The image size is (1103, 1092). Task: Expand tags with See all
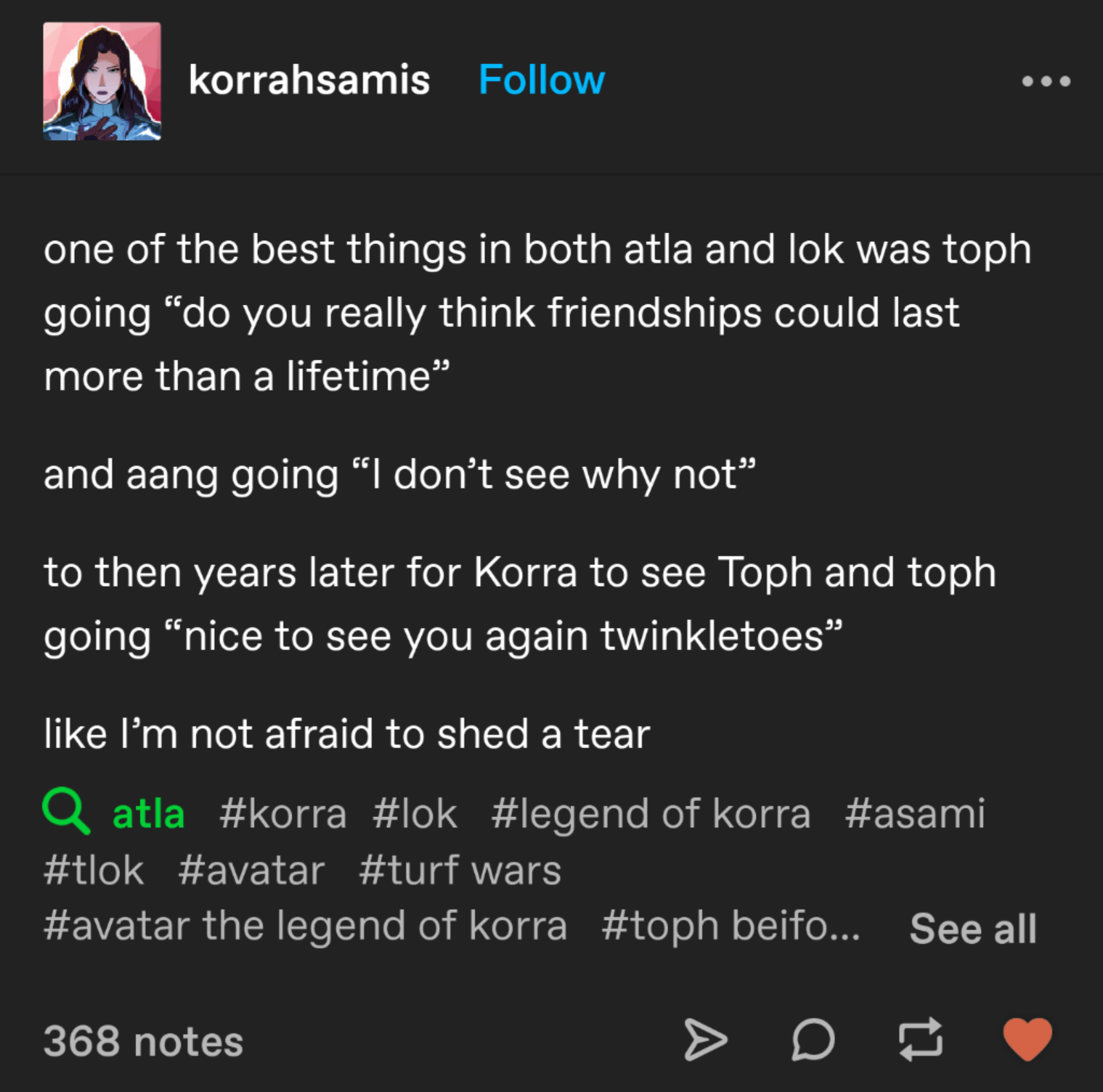click(x=973, y=929)
